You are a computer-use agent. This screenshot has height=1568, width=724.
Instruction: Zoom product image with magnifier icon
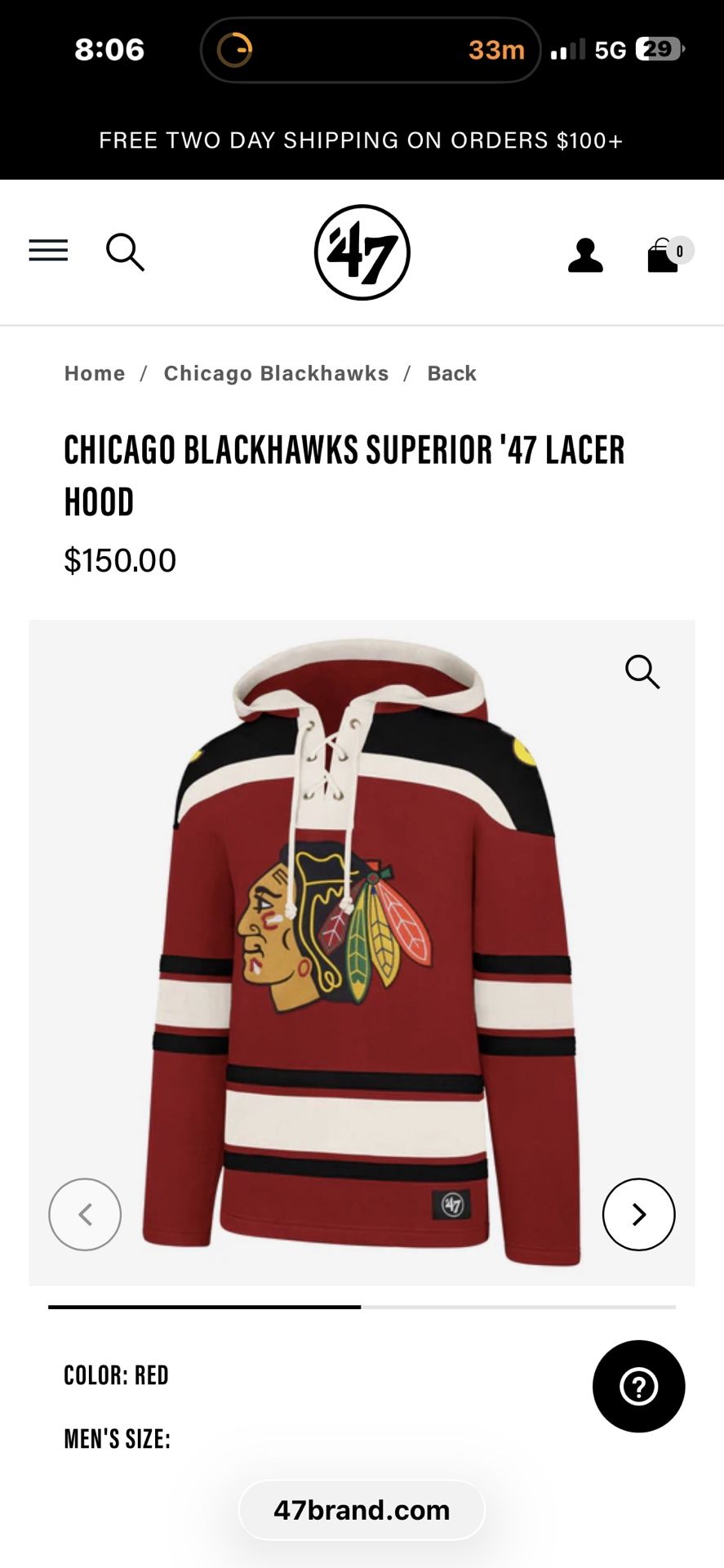click(642, 672)
